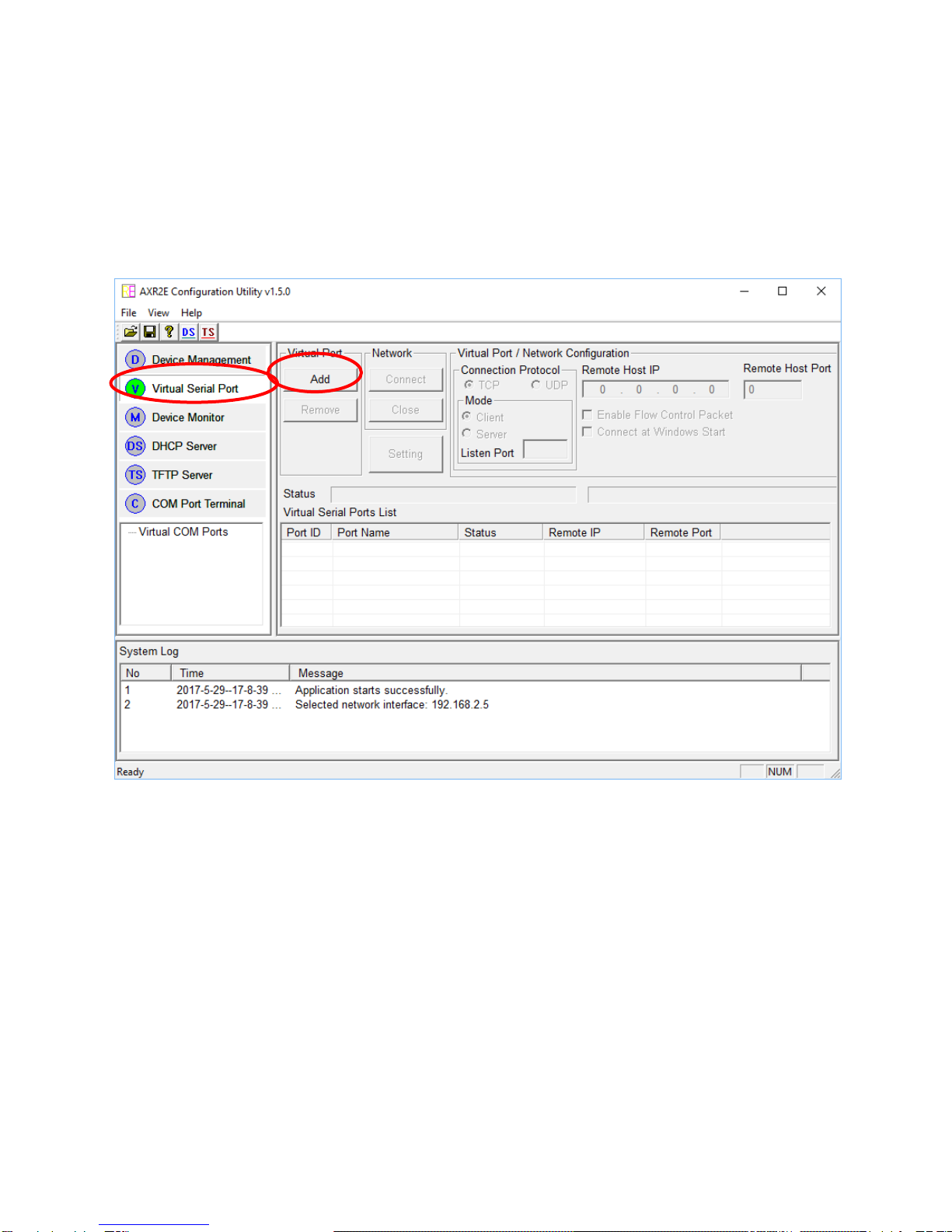Open TFTP Server from the sidebar
The height and width of the screenshot is (1232, 952).
(x=193, y=475)
